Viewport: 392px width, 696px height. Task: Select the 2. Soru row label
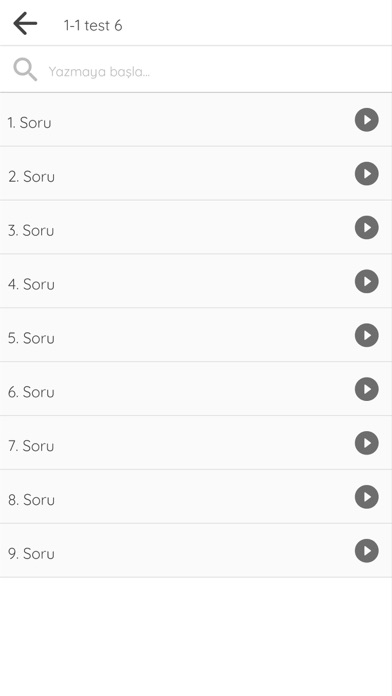31,177
